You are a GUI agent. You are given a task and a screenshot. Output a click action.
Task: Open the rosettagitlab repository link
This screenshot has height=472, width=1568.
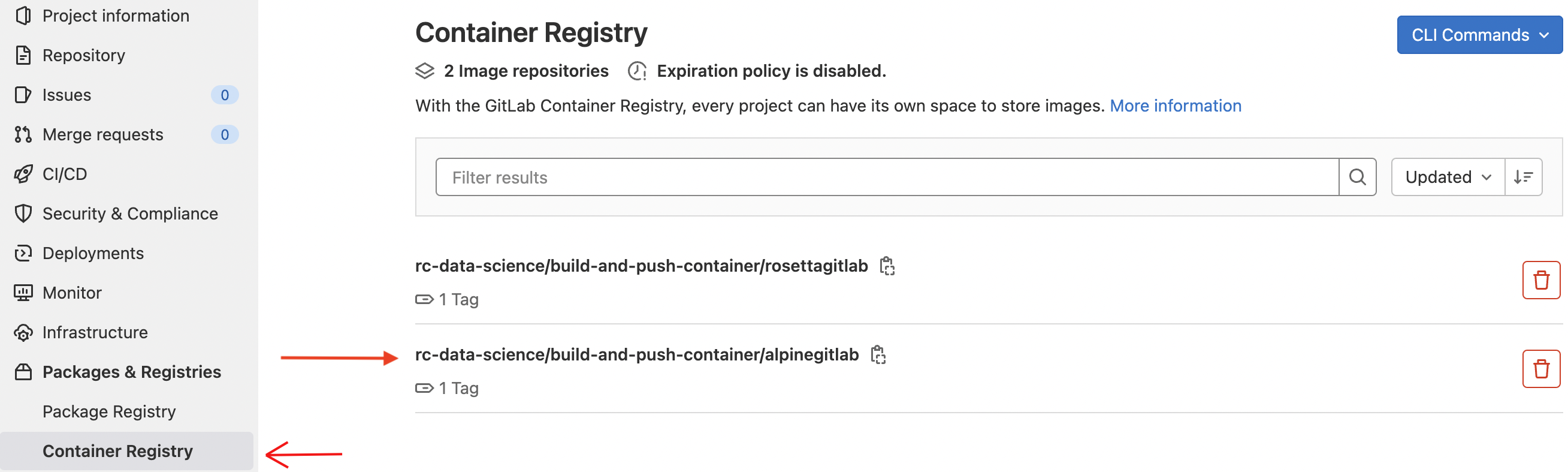641,266
